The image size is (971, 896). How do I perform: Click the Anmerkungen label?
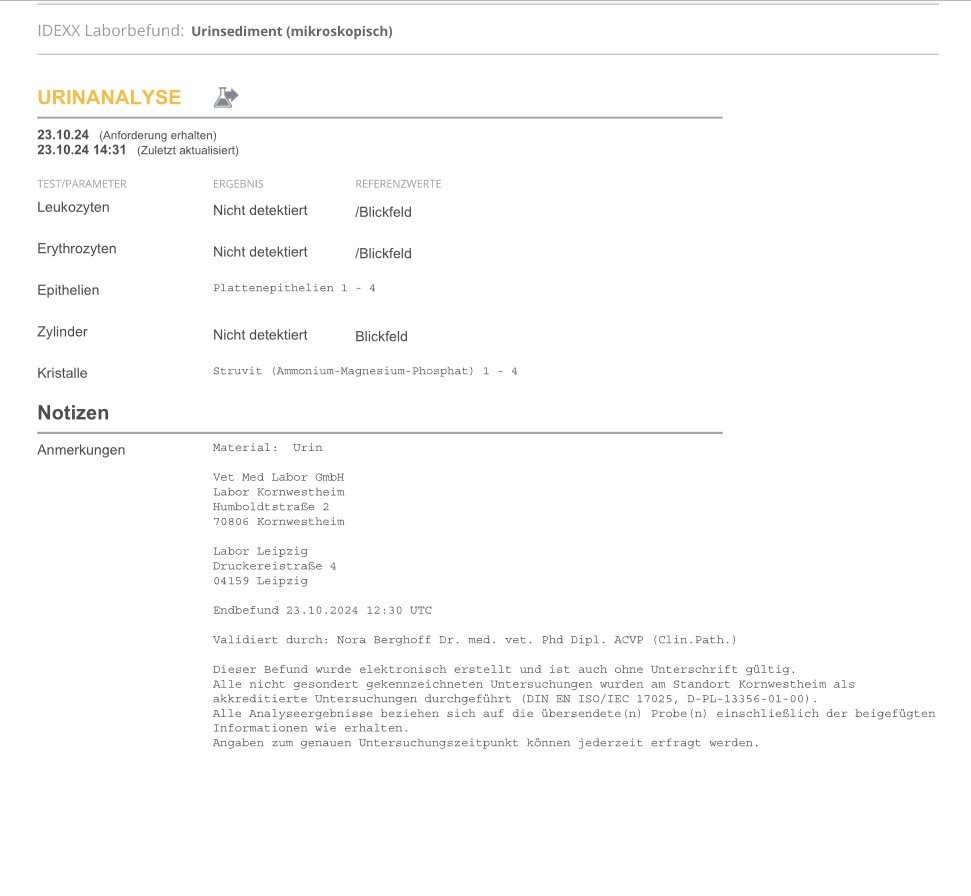coord(81,450)
